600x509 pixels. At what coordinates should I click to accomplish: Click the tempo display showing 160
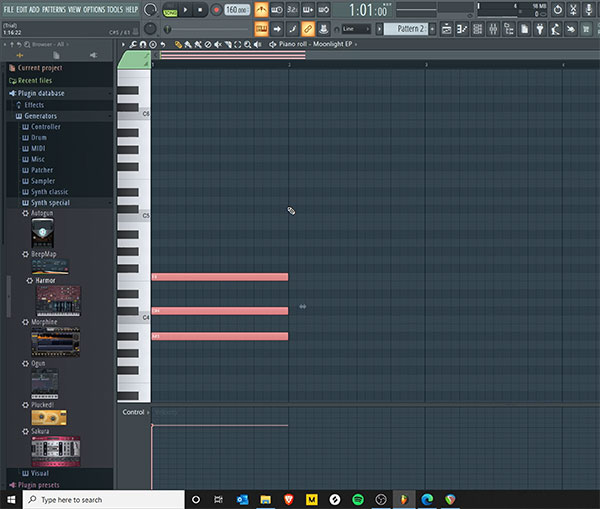[237, 9]
